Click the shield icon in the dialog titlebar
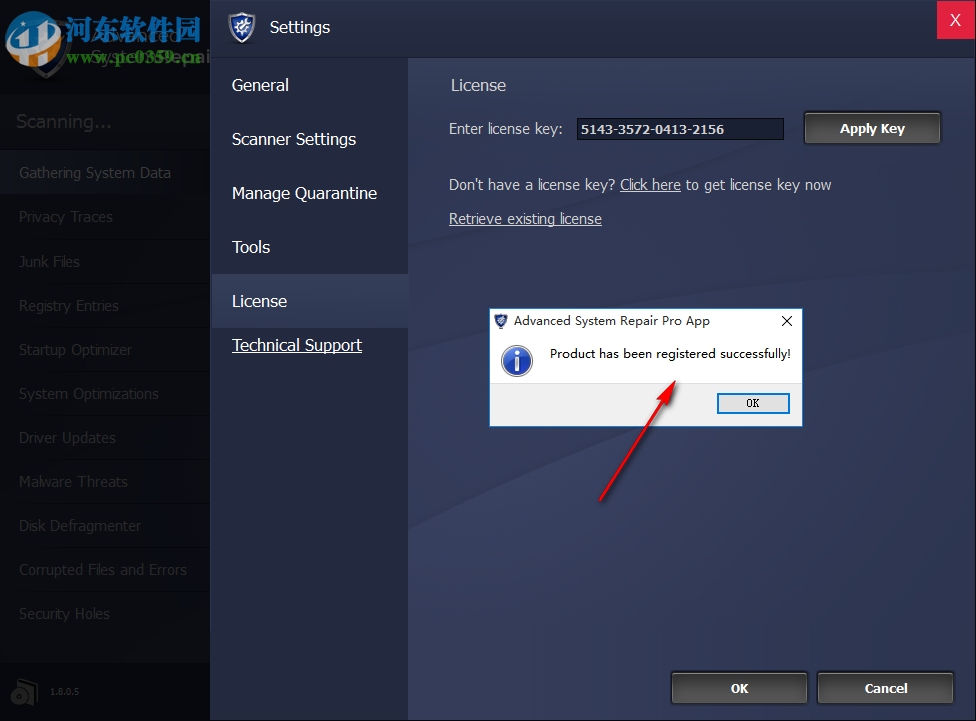The height and width of the screenshot is (721, 976). (x=500, y=321)
